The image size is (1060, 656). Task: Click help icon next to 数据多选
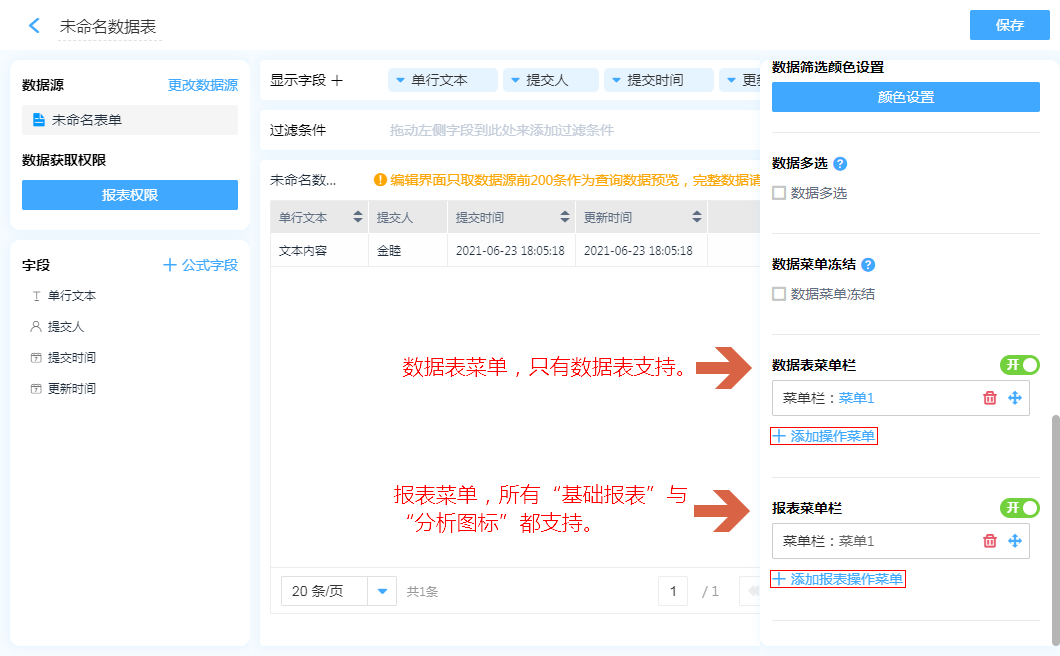tap(840, 163)
